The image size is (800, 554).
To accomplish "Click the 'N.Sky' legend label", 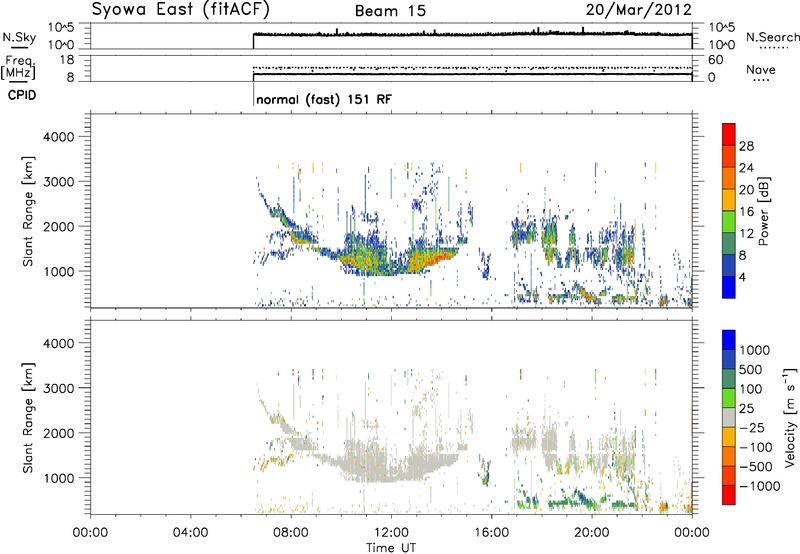I will pos(19,37).
